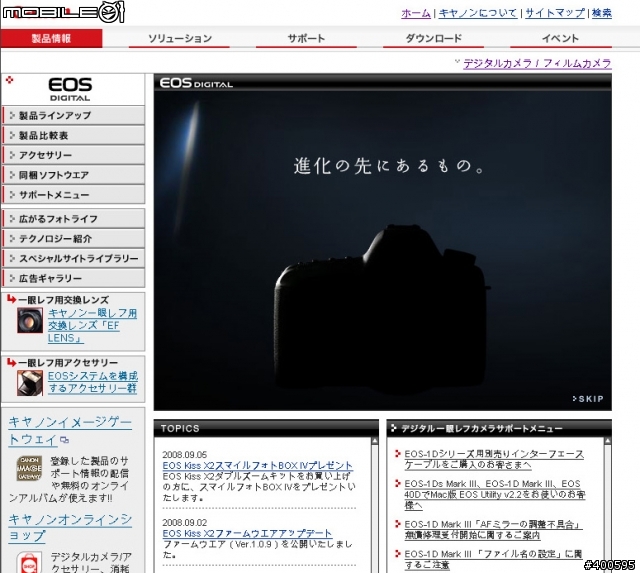
Task: Open EOS-1D Mark III AFミラー notice link
Action: pos(493,530)
